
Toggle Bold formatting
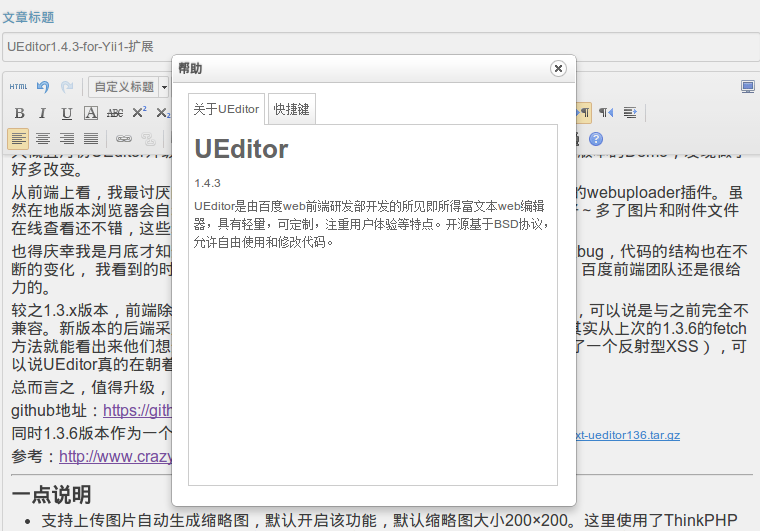(19, 113)
